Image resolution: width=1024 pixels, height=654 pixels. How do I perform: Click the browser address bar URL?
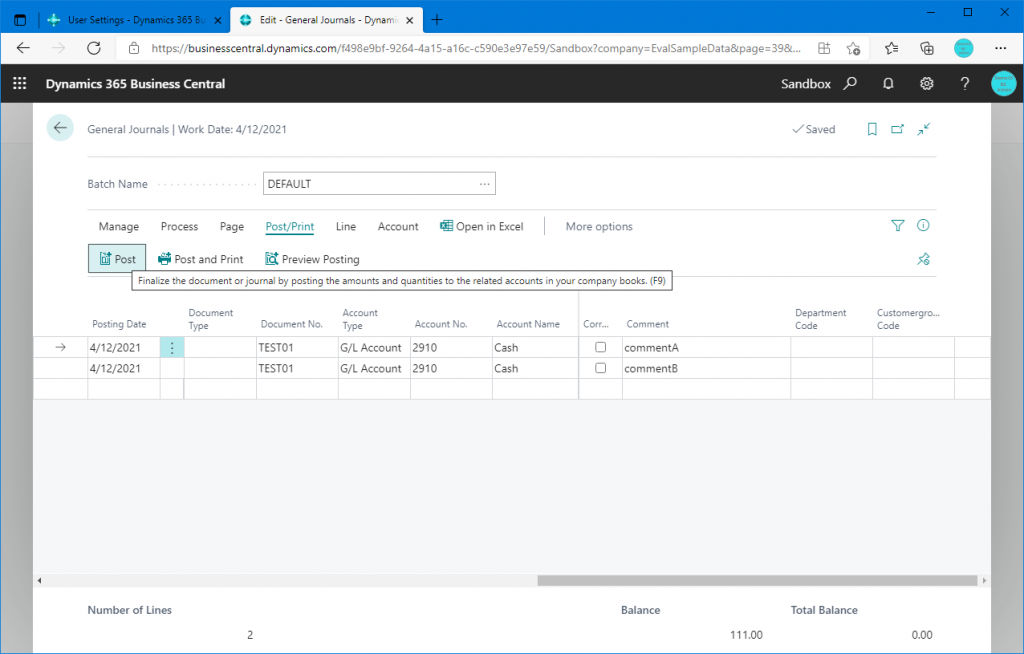click(x=475, y=48)
